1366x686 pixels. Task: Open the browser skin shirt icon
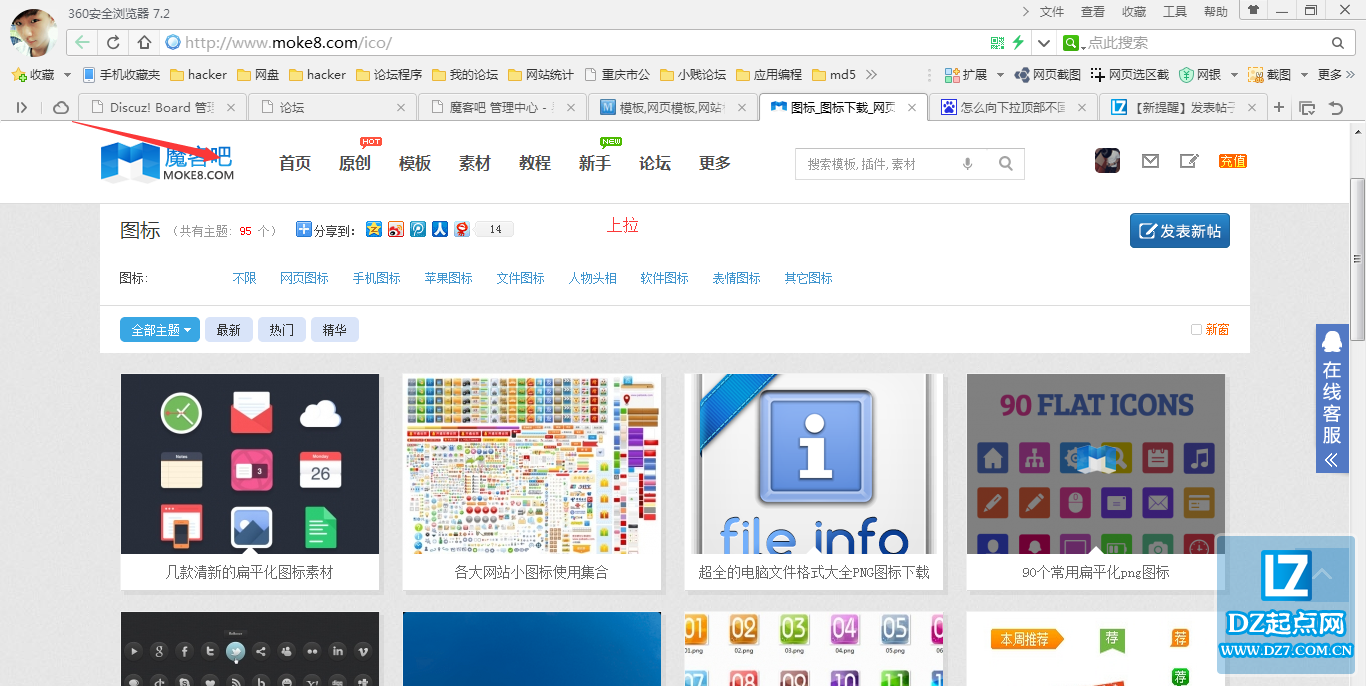[1252, 10]
